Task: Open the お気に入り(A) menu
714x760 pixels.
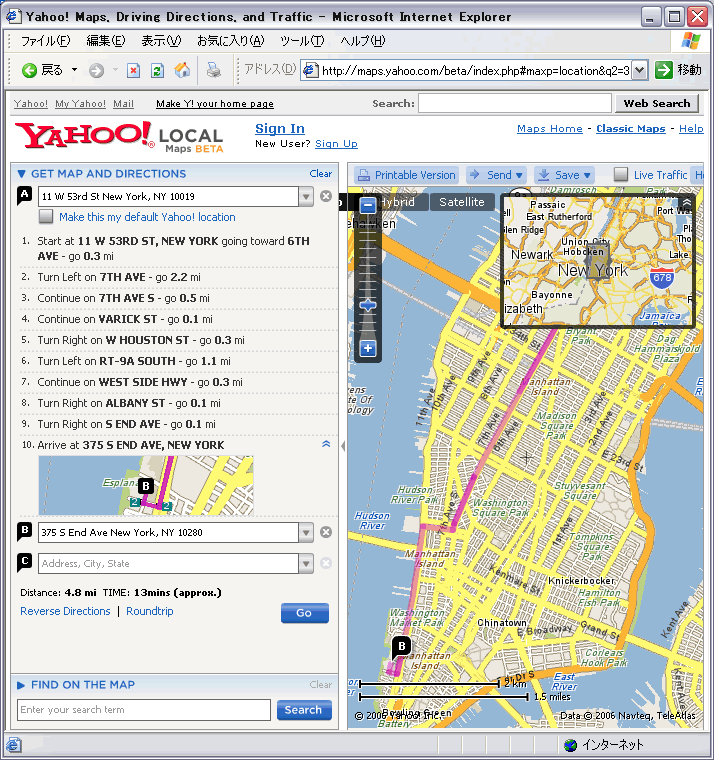Action: coord(231,41)
